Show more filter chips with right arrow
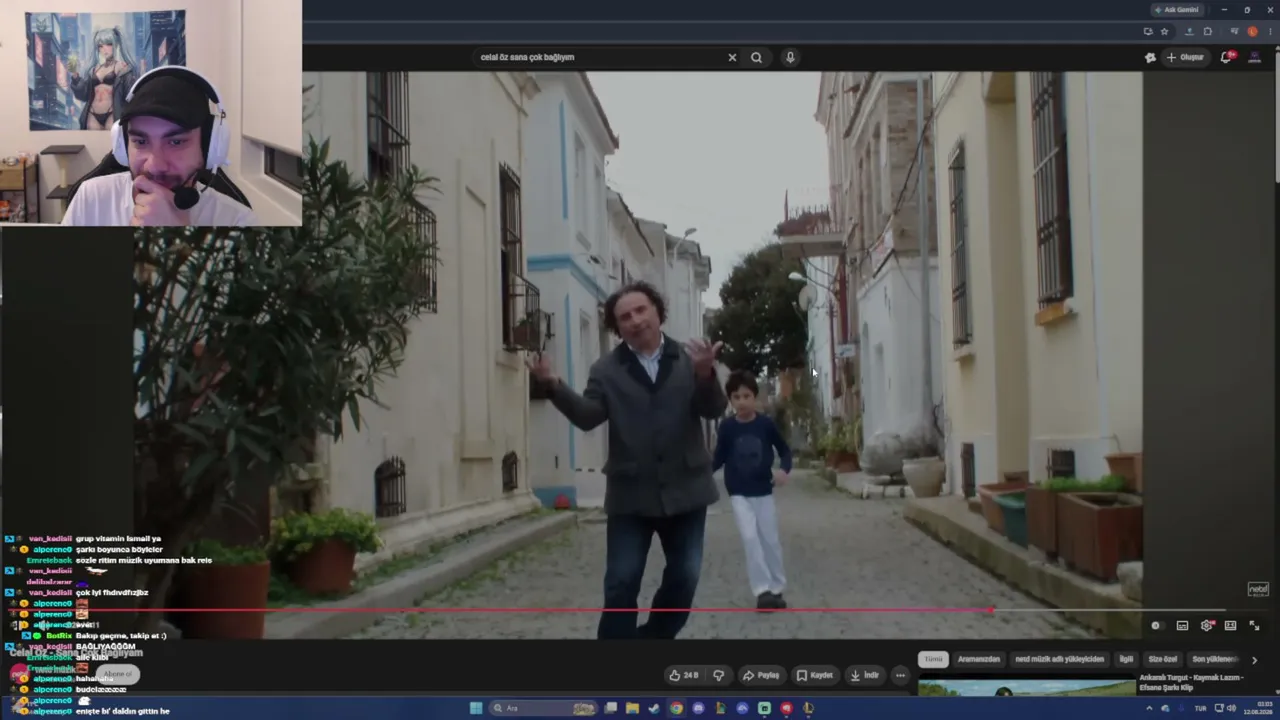Image resolution: width=1280 pixels, height=720 pixels. click(1254, 660)
